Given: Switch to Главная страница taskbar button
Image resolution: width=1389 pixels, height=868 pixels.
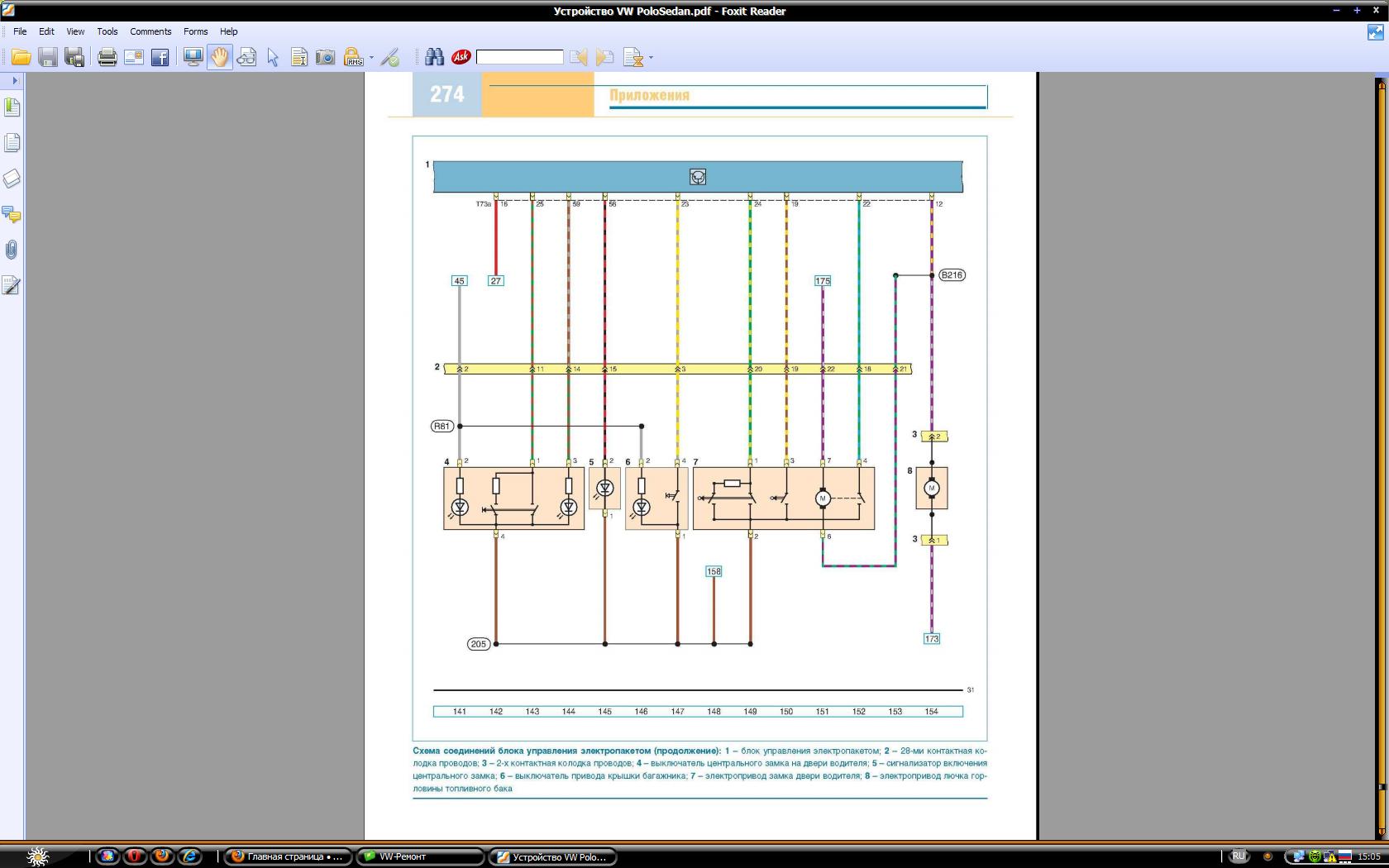Looking at the screenshot, I should [288, 856].
